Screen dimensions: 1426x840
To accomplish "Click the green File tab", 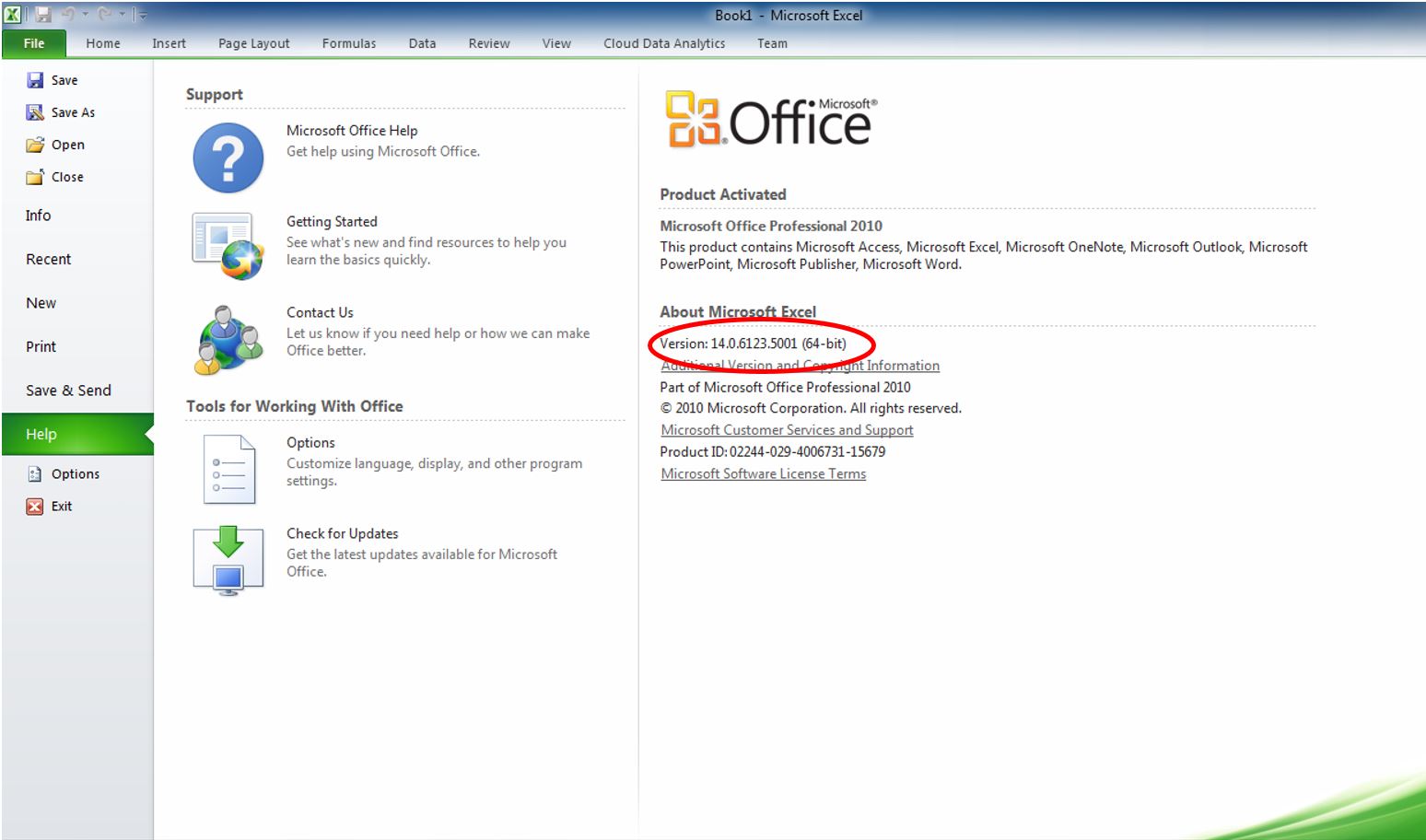I will [34, 43].
